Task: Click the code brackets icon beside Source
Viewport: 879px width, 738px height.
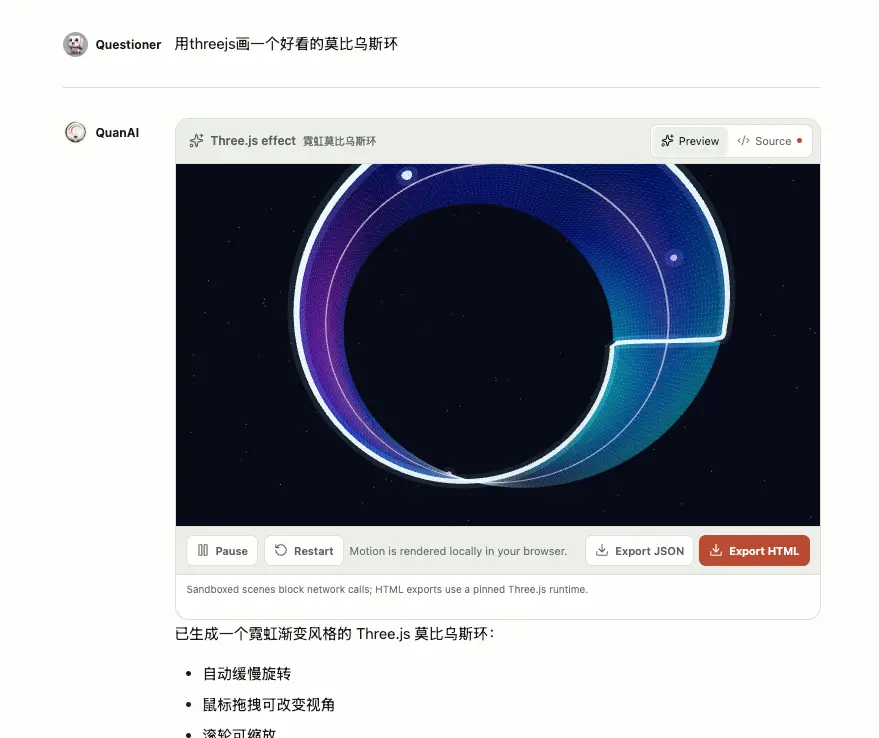Action: [743, 141]
